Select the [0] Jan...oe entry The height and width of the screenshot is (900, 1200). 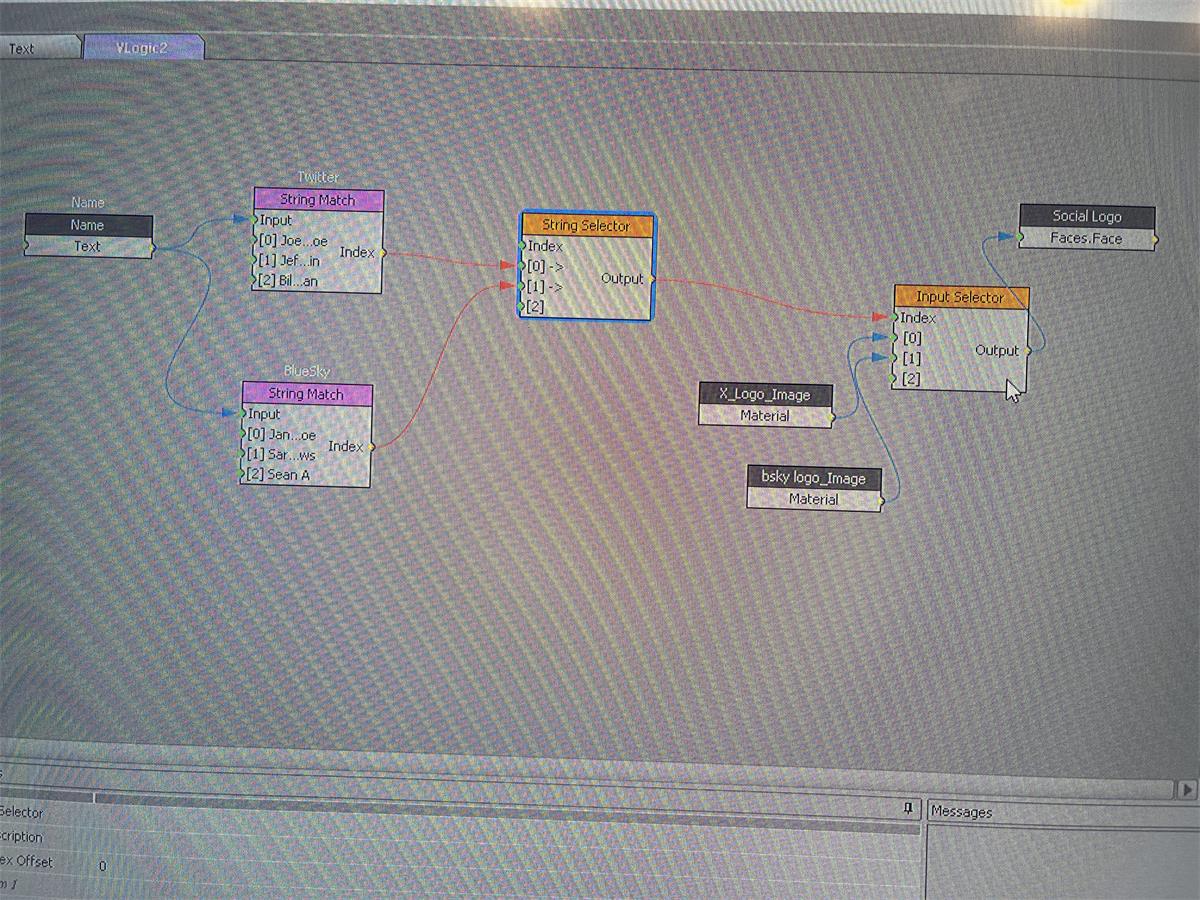281,435
